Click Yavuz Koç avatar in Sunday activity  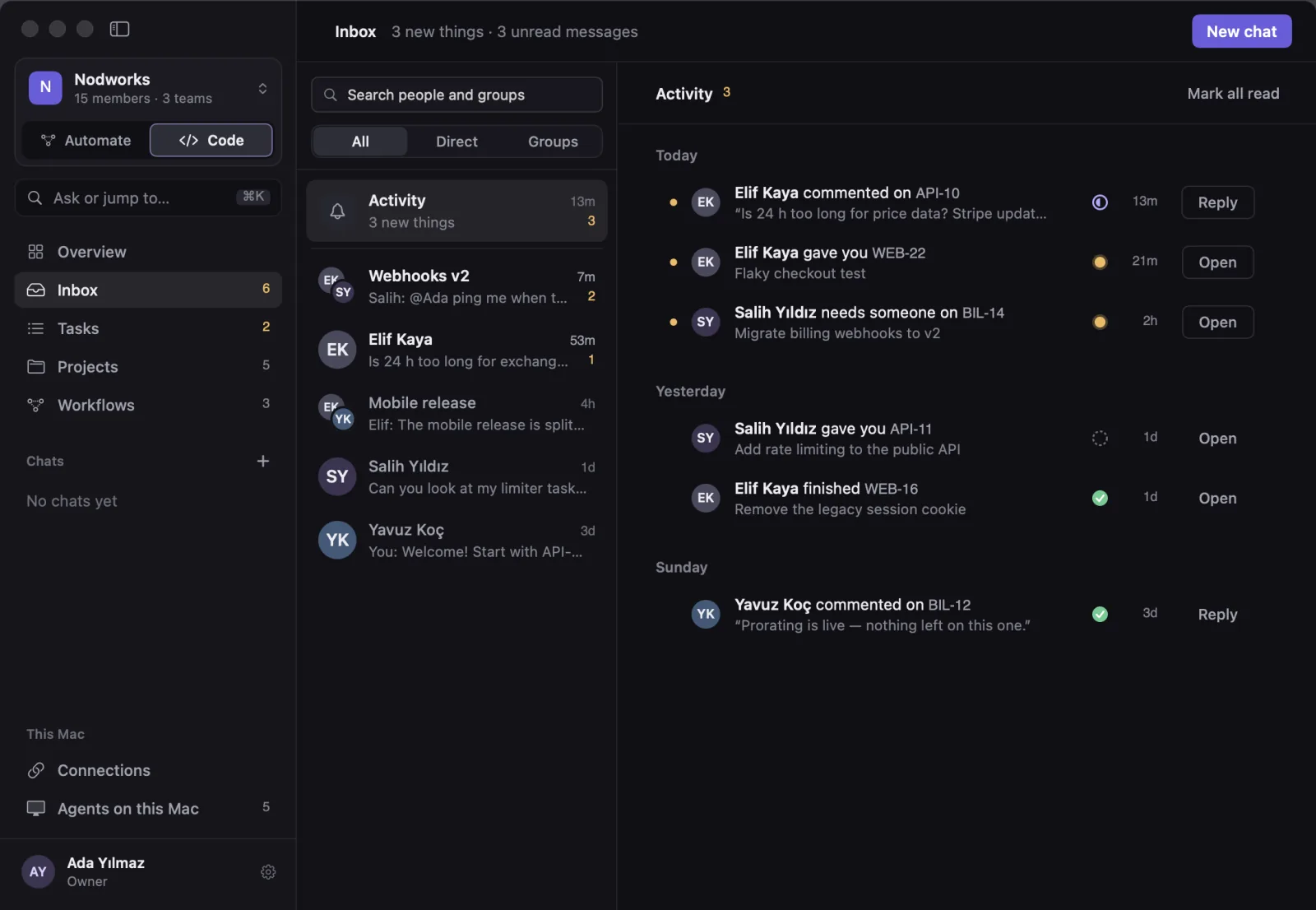[706, 615]
